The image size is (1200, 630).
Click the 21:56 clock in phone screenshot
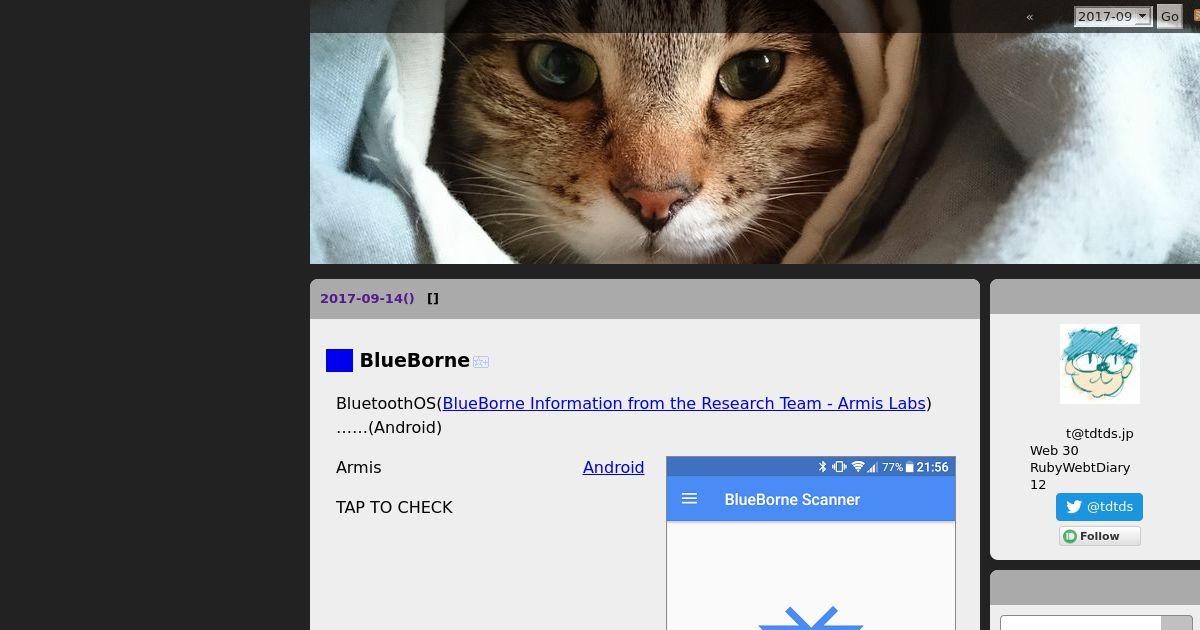pyautogui.click(x=932, y=467)
